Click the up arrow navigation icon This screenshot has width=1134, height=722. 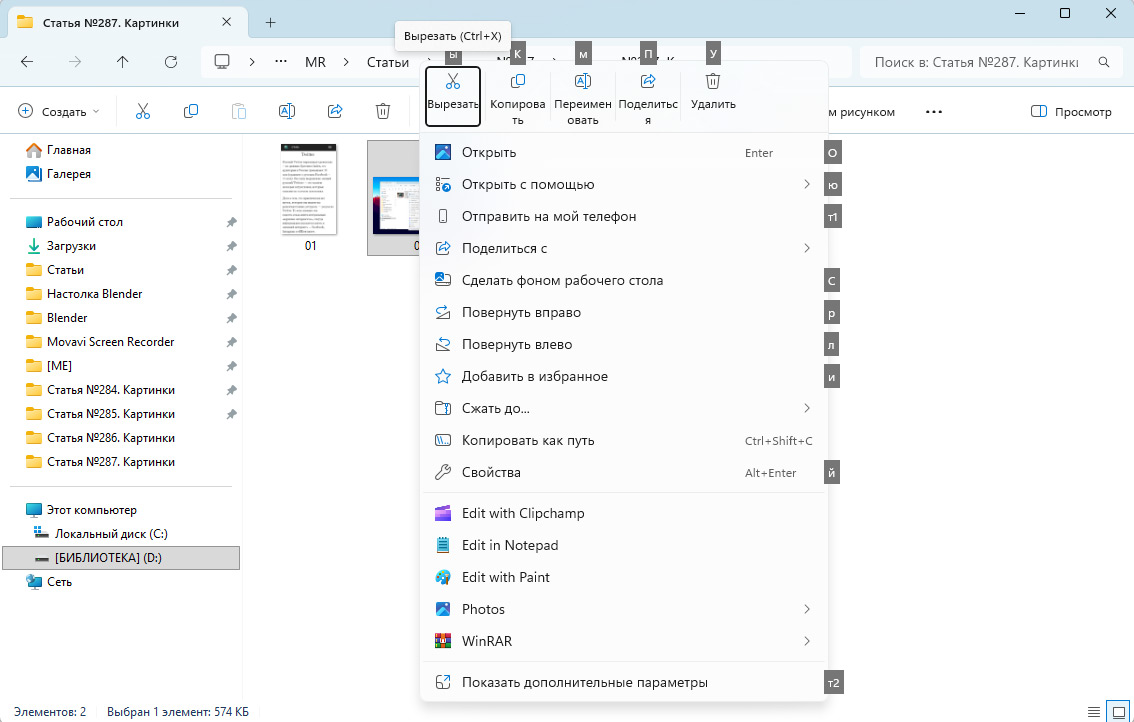pos(123,62)
